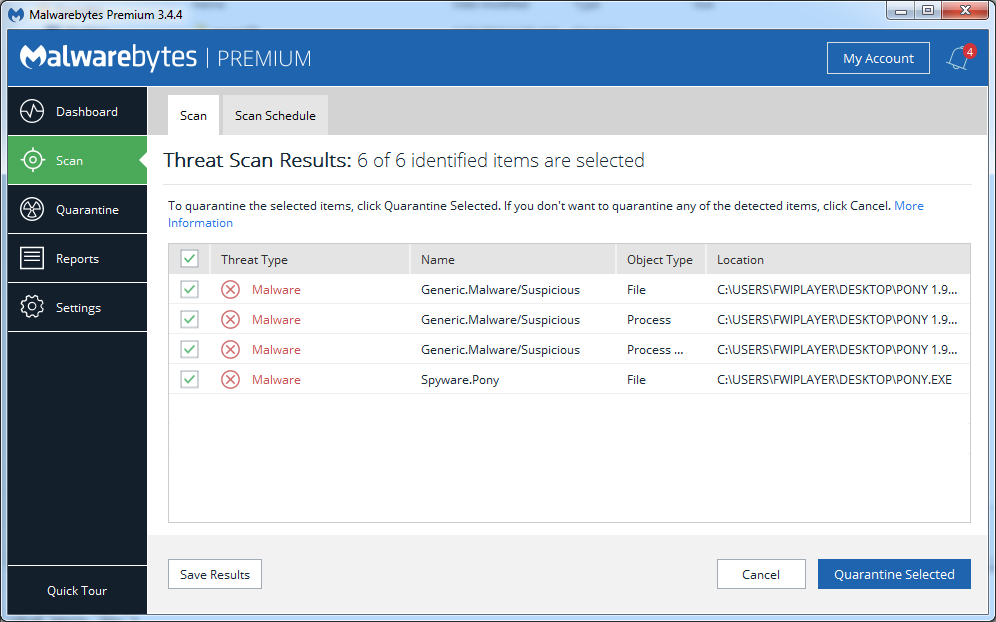Click Save Results button
The image size is (996, 622).
coord(215,574)
